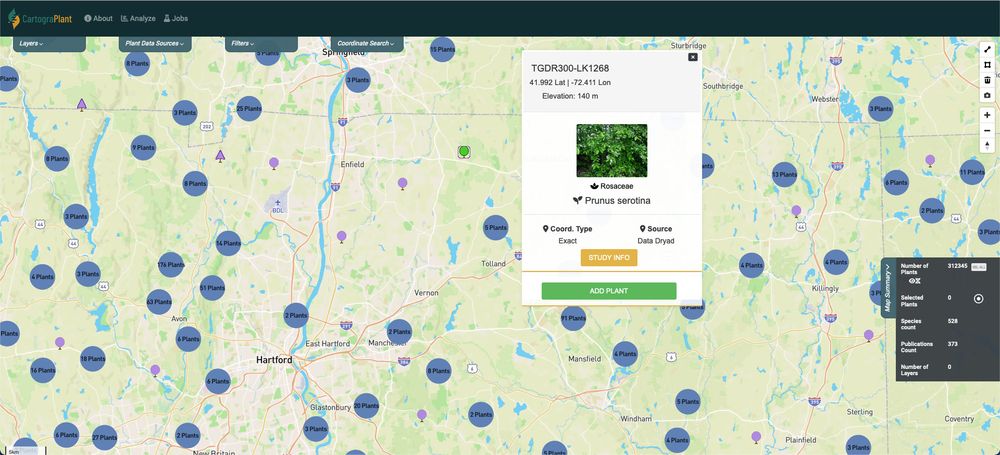
Task: Toggle the Selected Plants target icon
Action: 978,299
